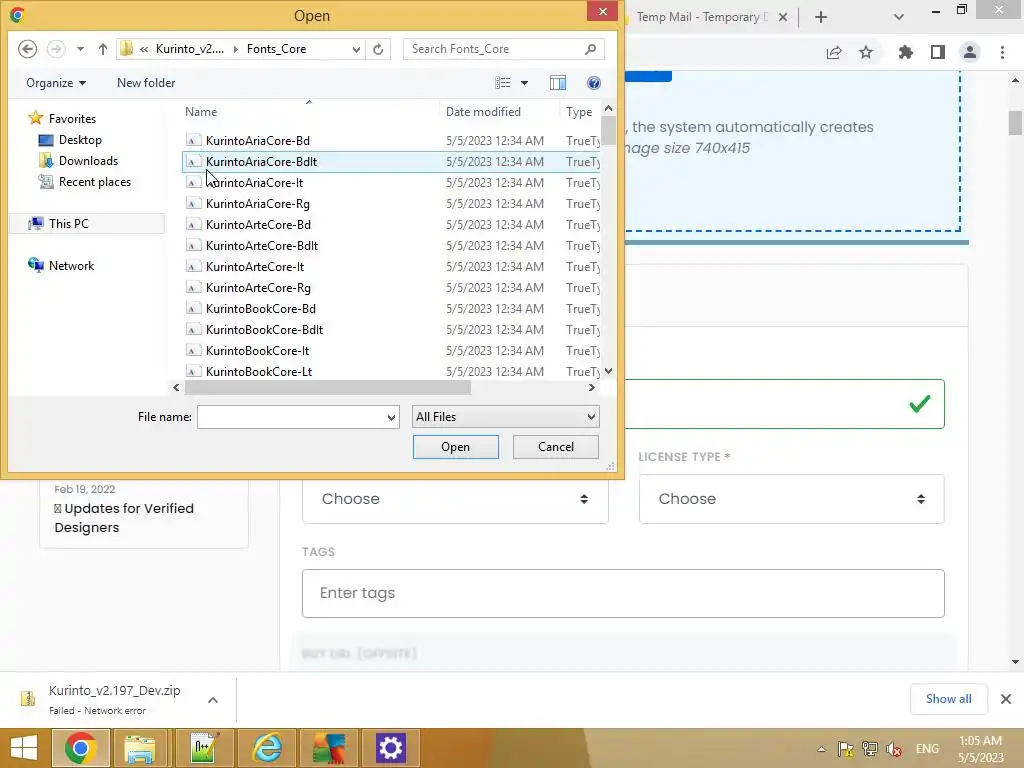The width and height of the screenshot is (1024, 768).
Task: Expand Kurinto_v2.197_Dev.zip download options
Action: [x=213, y=700]
